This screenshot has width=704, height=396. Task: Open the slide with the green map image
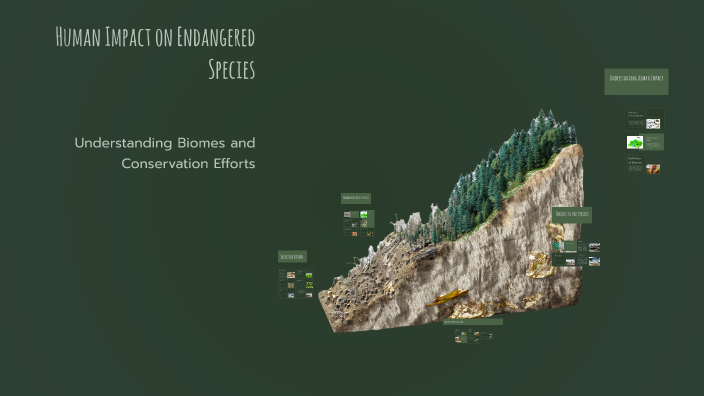(645, 142)
